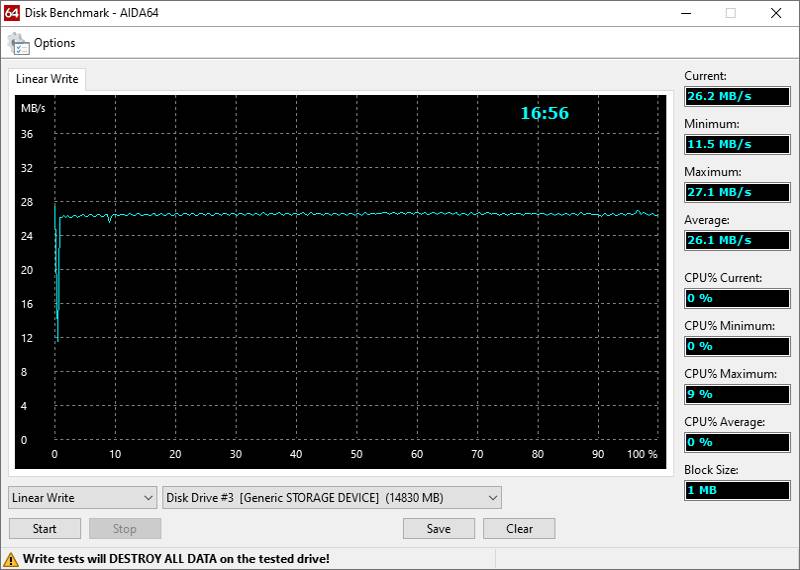This screenshot has width=800, height=570.
Task: Click the Current speed 26.2 MB/s field
Action: click(738, 96)
